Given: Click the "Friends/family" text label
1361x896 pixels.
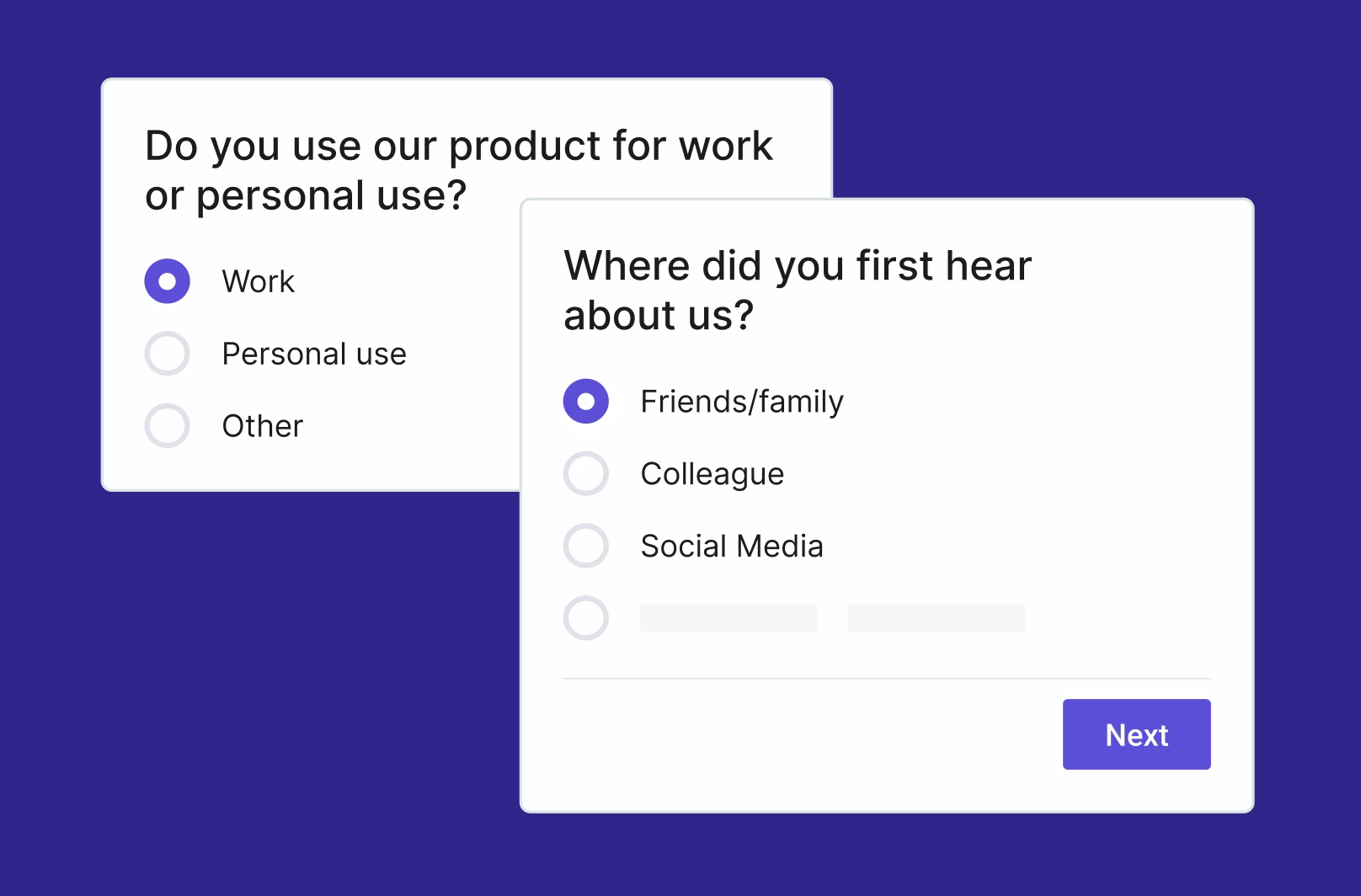Looking at the screenshot, I should coord(741,402).
